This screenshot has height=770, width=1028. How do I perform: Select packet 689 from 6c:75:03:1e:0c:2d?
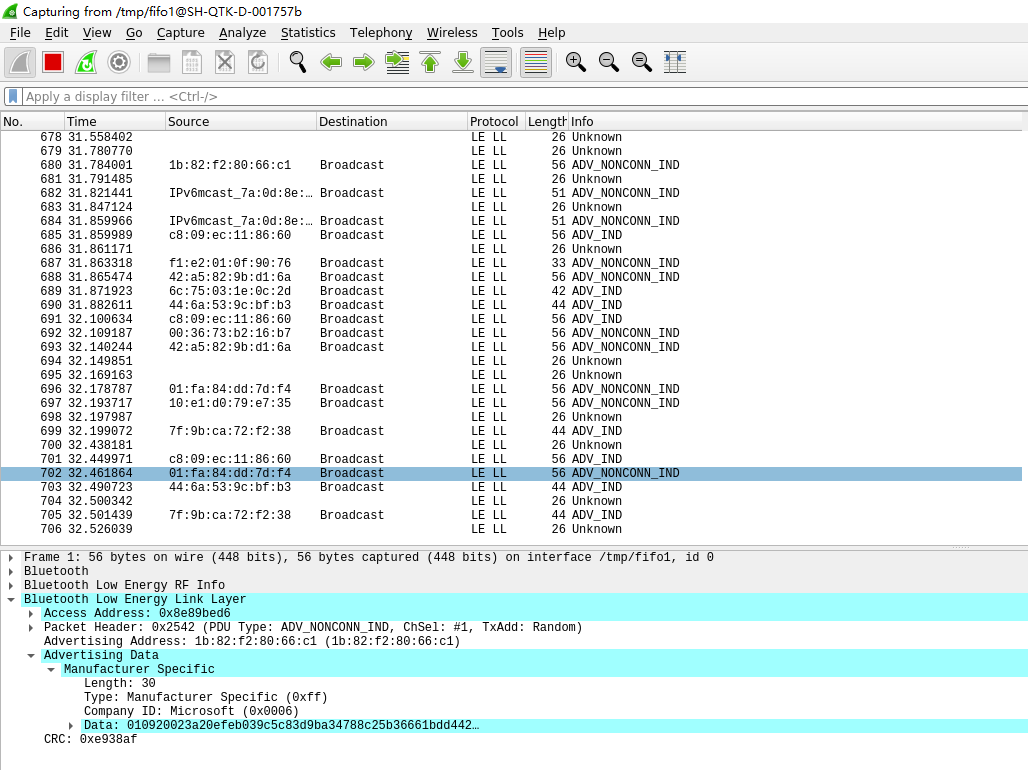(511, 291)
